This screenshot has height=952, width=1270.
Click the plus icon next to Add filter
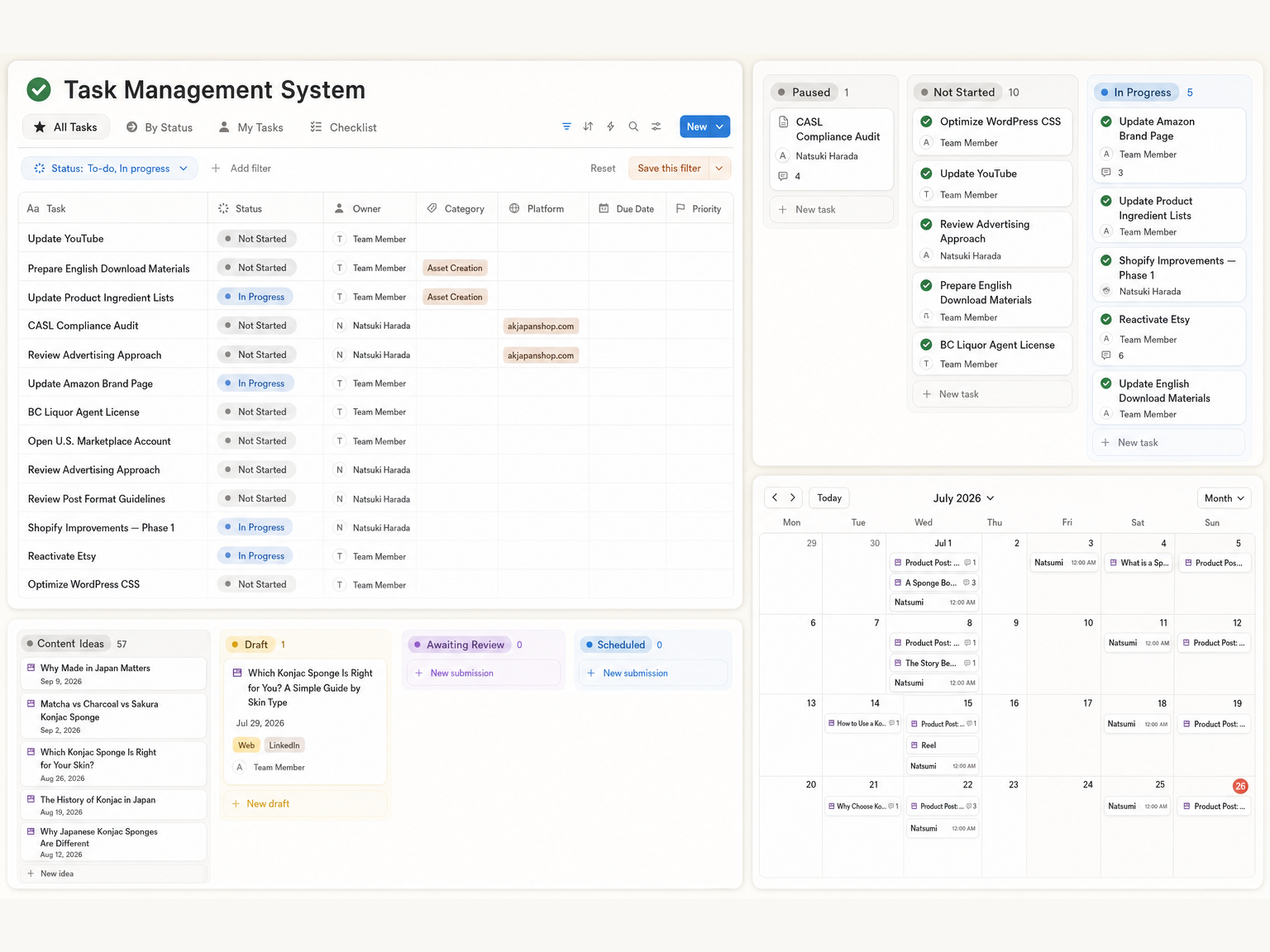coord(216,168)
